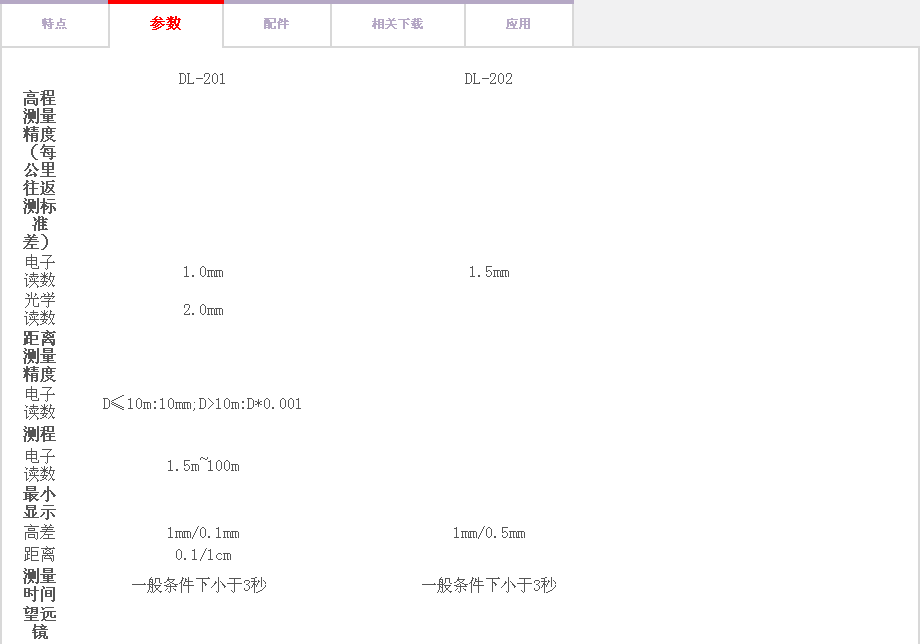Click the DL-201 column header
The width and height of the screenshot is (920, 644).
(x=202, y=79)
